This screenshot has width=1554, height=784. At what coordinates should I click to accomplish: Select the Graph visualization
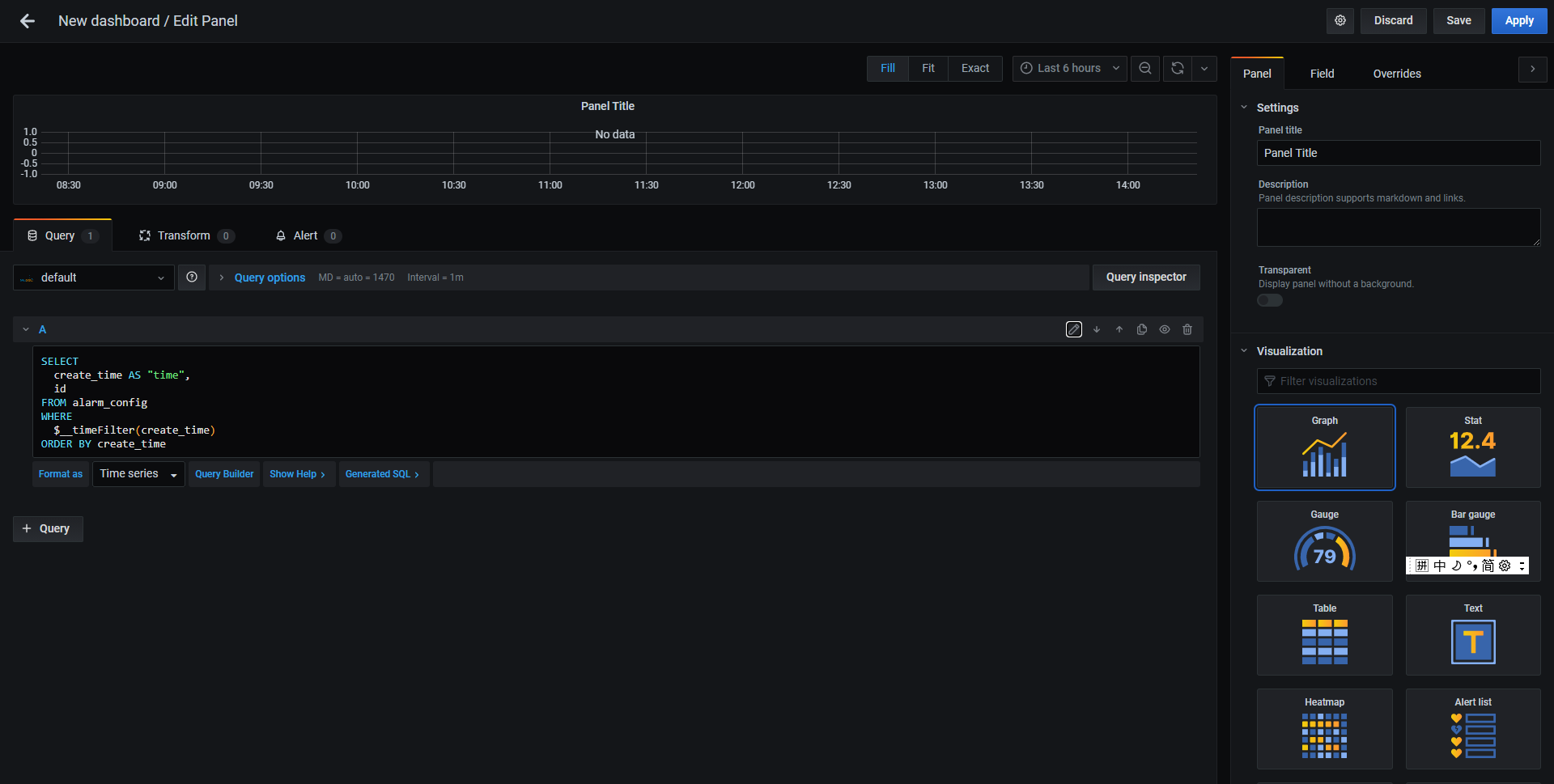click(x=1325, y=447)
